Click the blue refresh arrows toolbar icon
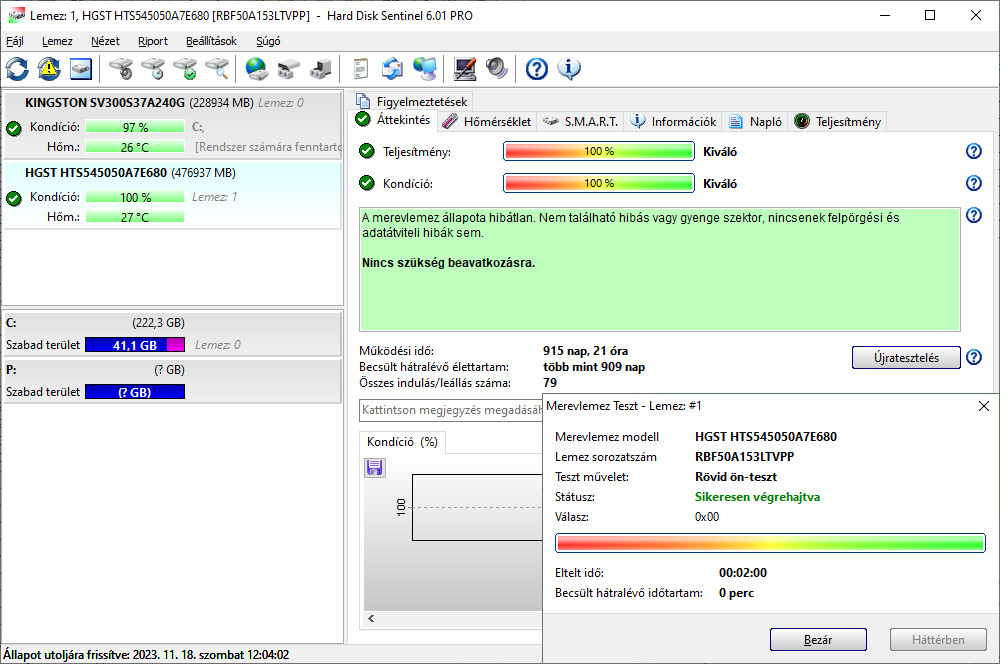This screenshot has width=1000, height=664. [x=17, y=69]
